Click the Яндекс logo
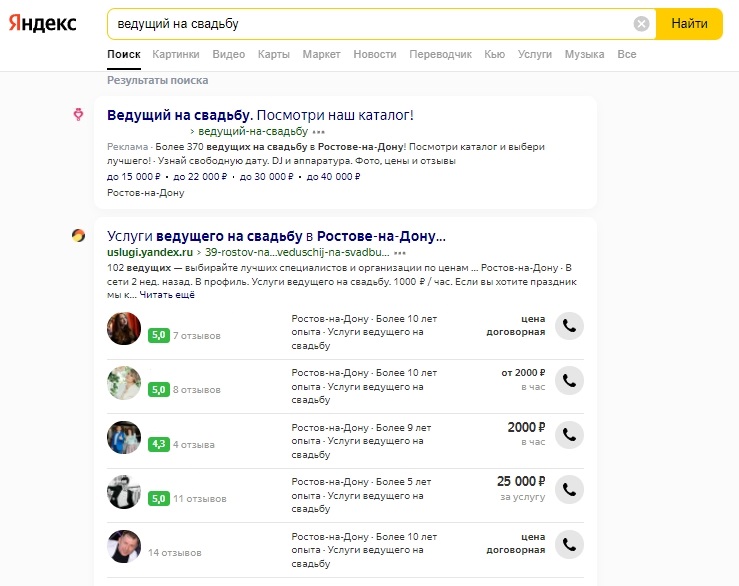Viewport: 739px width, 586px height. 42,23
